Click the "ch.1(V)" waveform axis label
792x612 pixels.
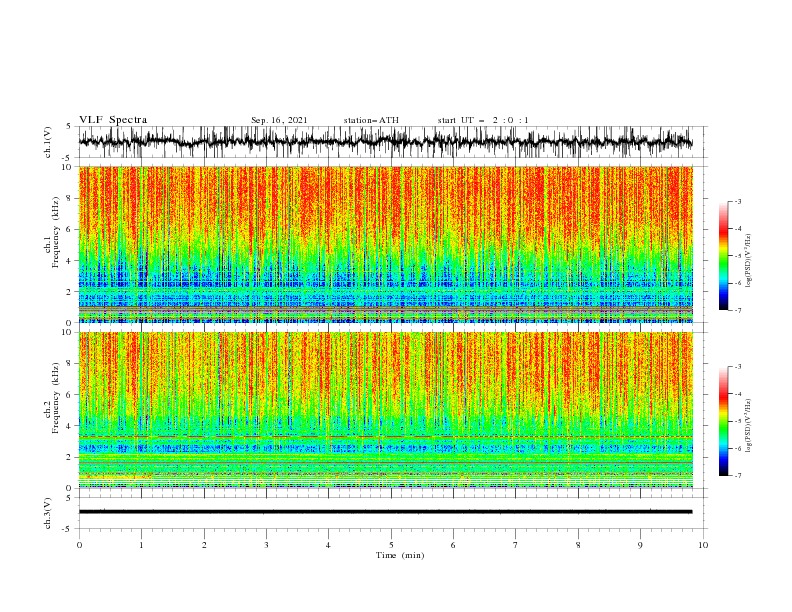pos(48,142)
